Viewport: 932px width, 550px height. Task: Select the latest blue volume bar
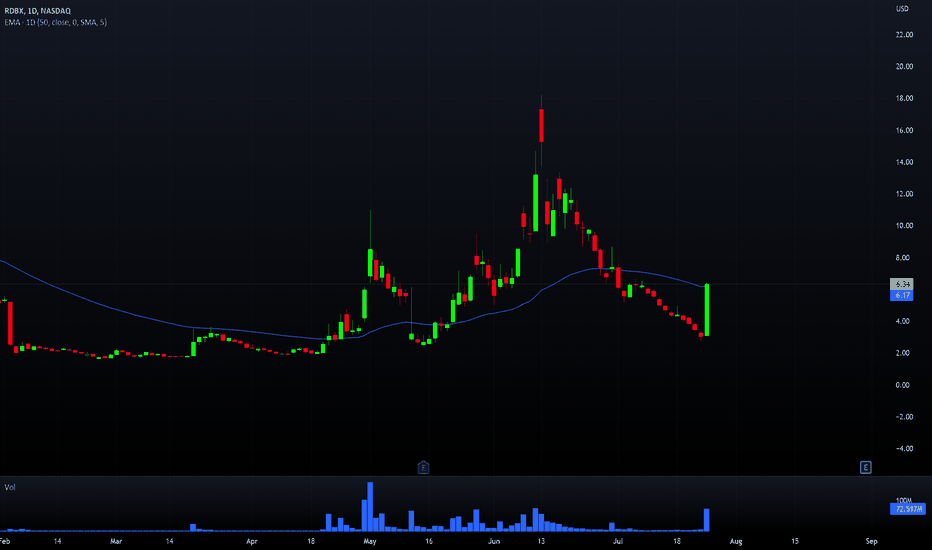click(x=707, y=520)
